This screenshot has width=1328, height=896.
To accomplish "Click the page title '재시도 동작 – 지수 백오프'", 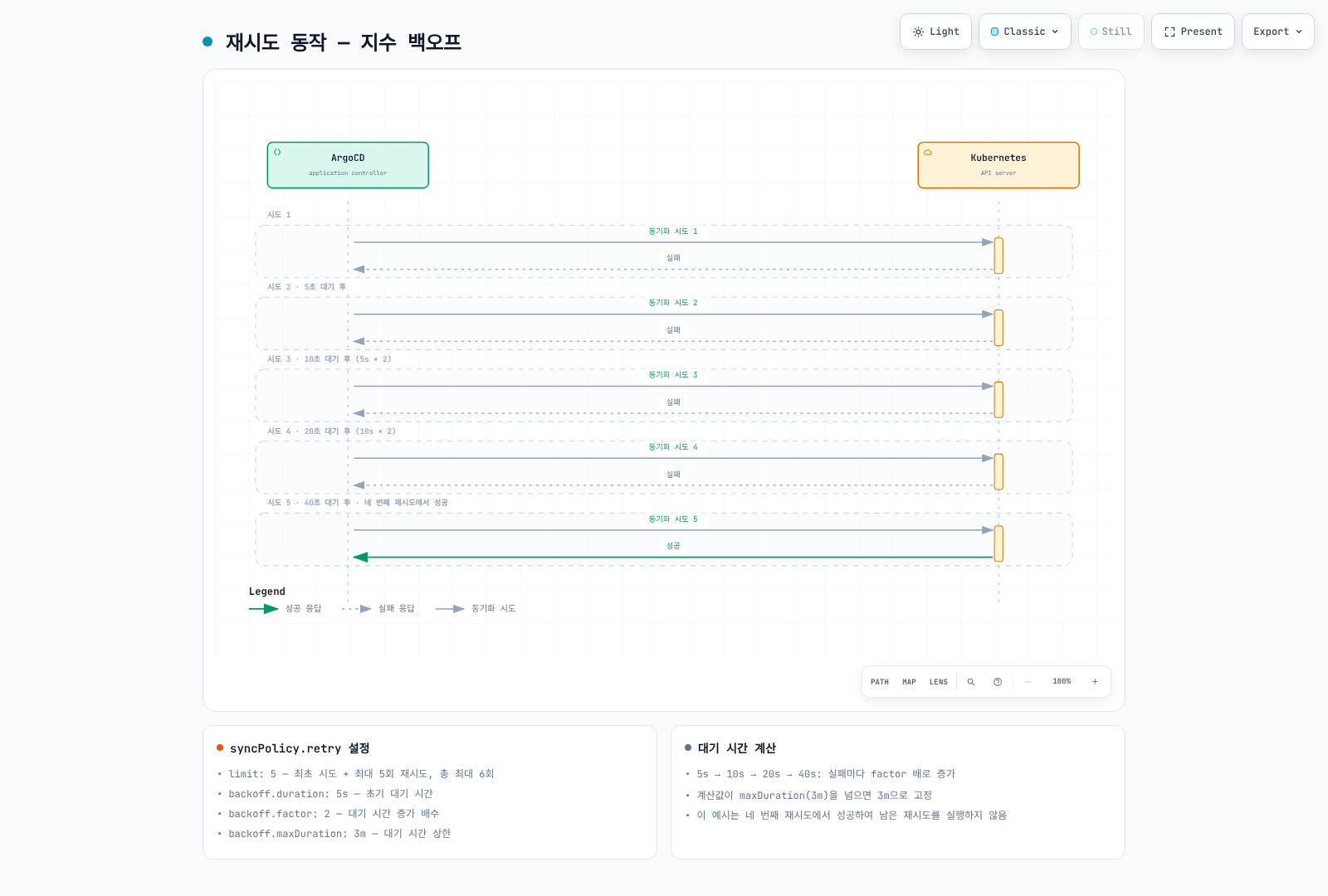I will (344, 41).
